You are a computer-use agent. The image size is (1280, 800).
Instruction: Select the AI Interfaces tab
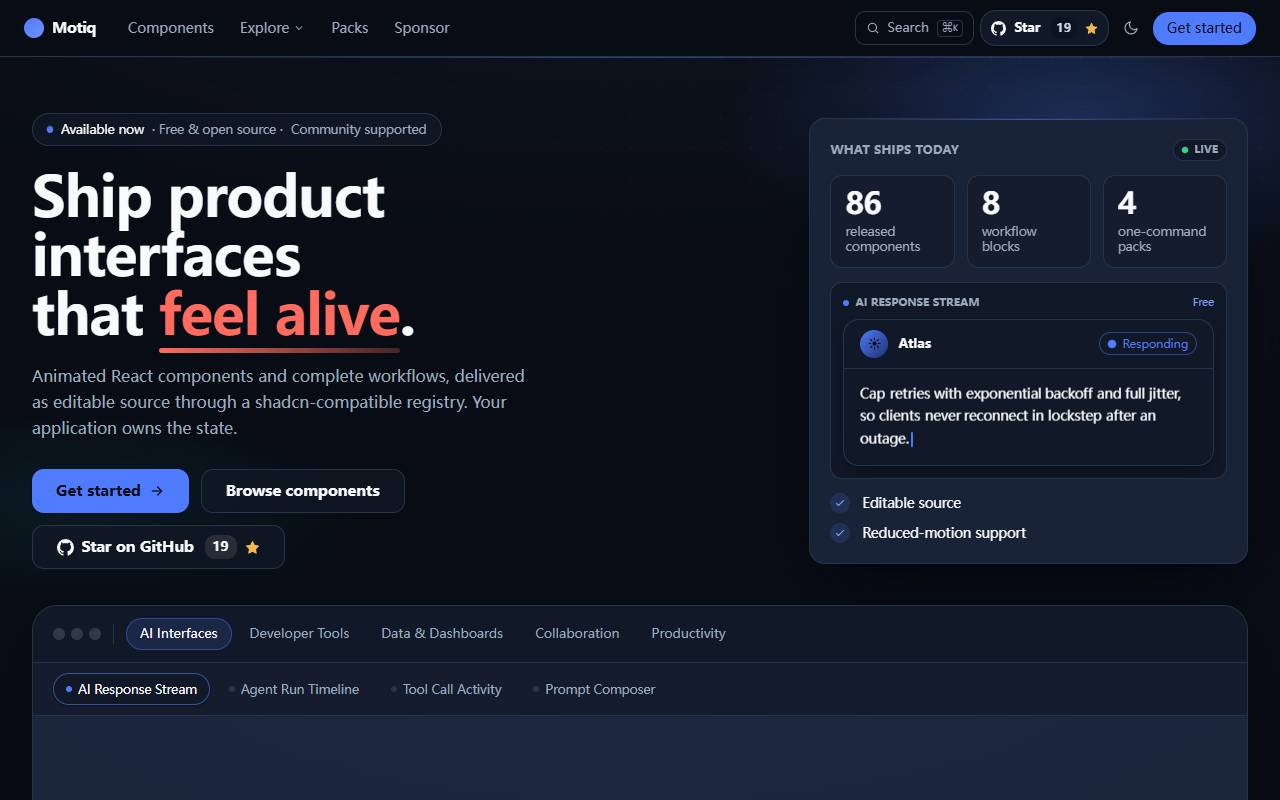click(179, 634)
